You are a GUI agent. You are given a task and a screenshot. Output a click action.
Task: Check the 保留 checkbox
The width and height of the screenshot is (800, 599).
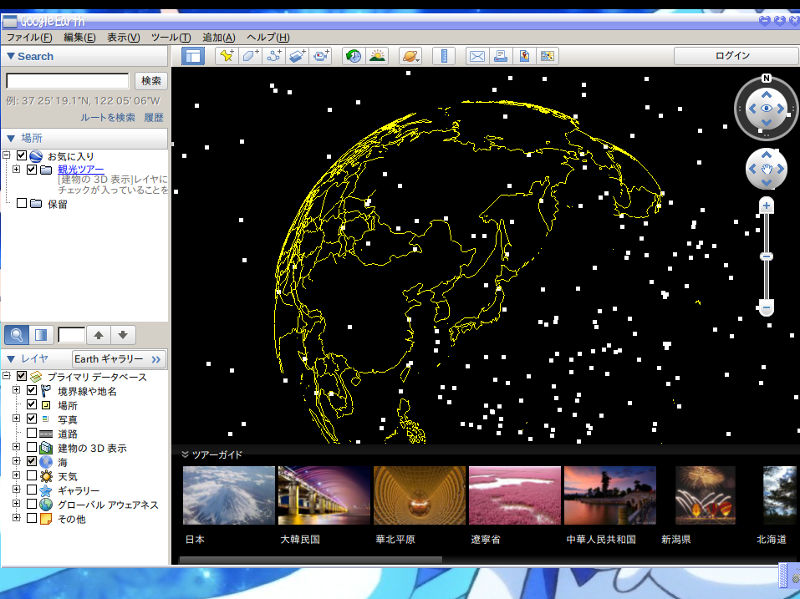point(21,203)
